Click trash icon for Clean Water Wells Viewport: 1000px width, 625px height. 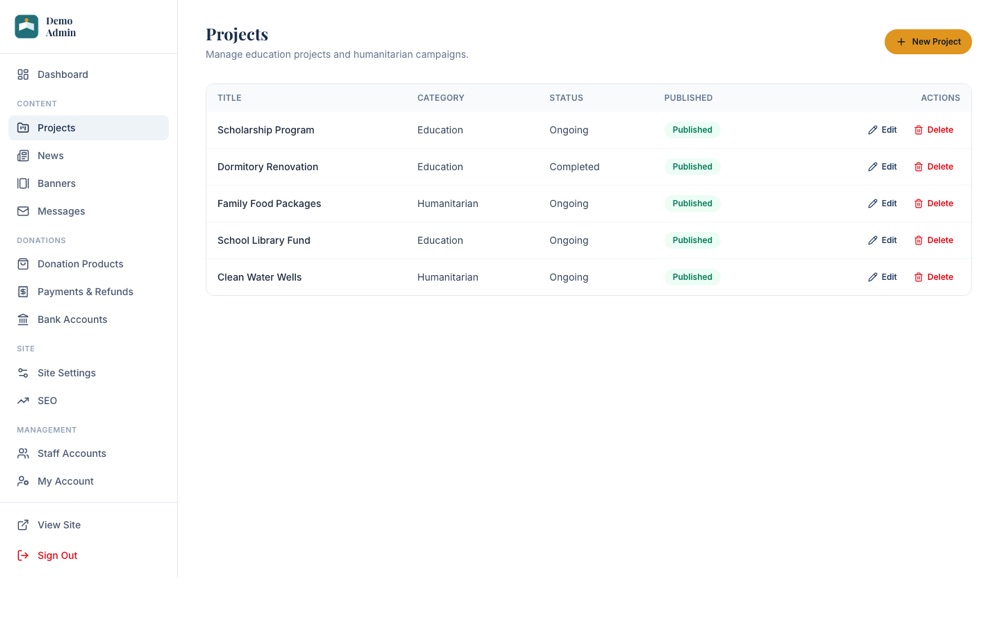(x=918, y=277)
